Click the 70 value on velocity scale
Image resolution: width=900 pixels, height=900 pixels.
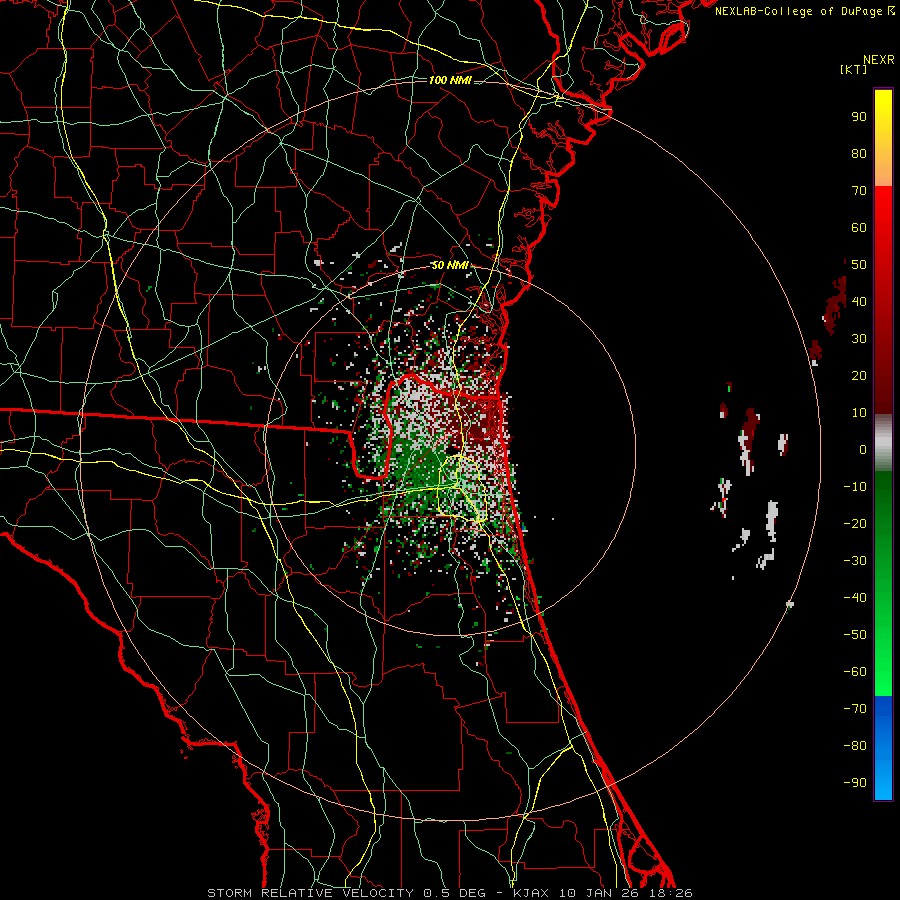coord(859,191)
